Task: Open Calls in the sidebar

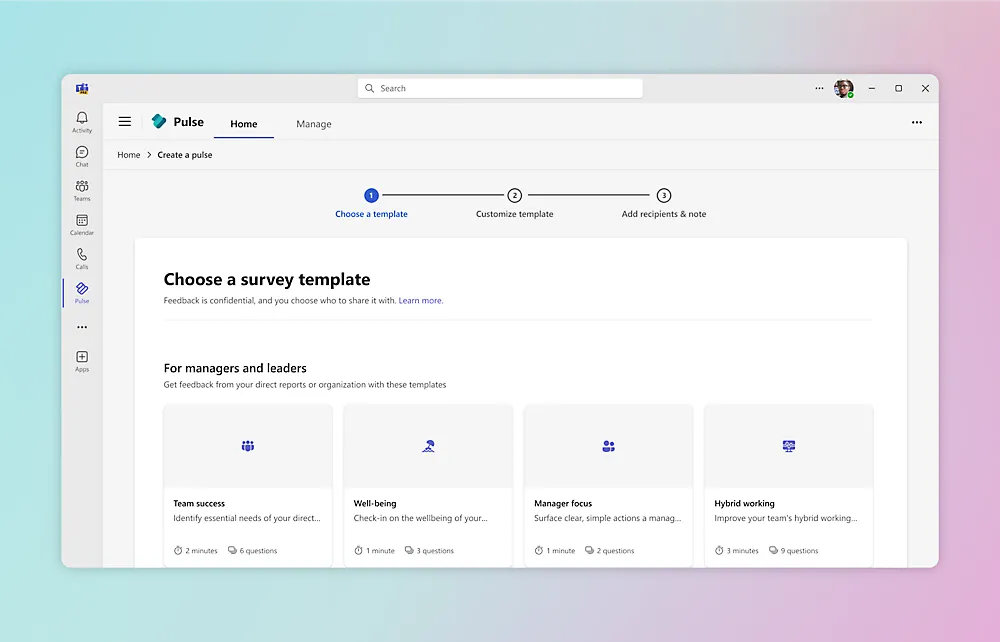Action: [82, 258]
